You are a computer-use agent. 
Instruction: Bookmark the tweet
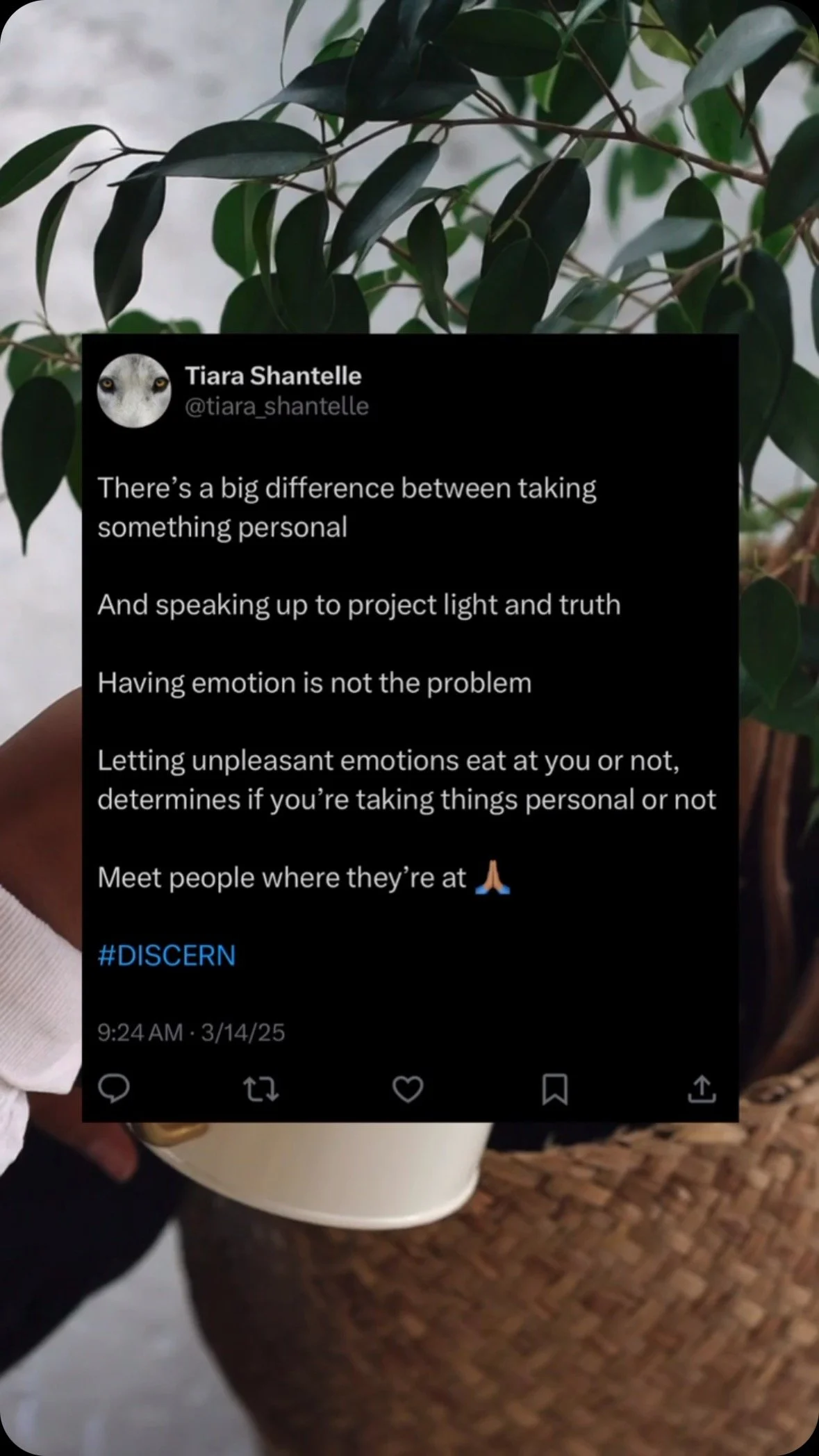click(x=554, y=1089)
